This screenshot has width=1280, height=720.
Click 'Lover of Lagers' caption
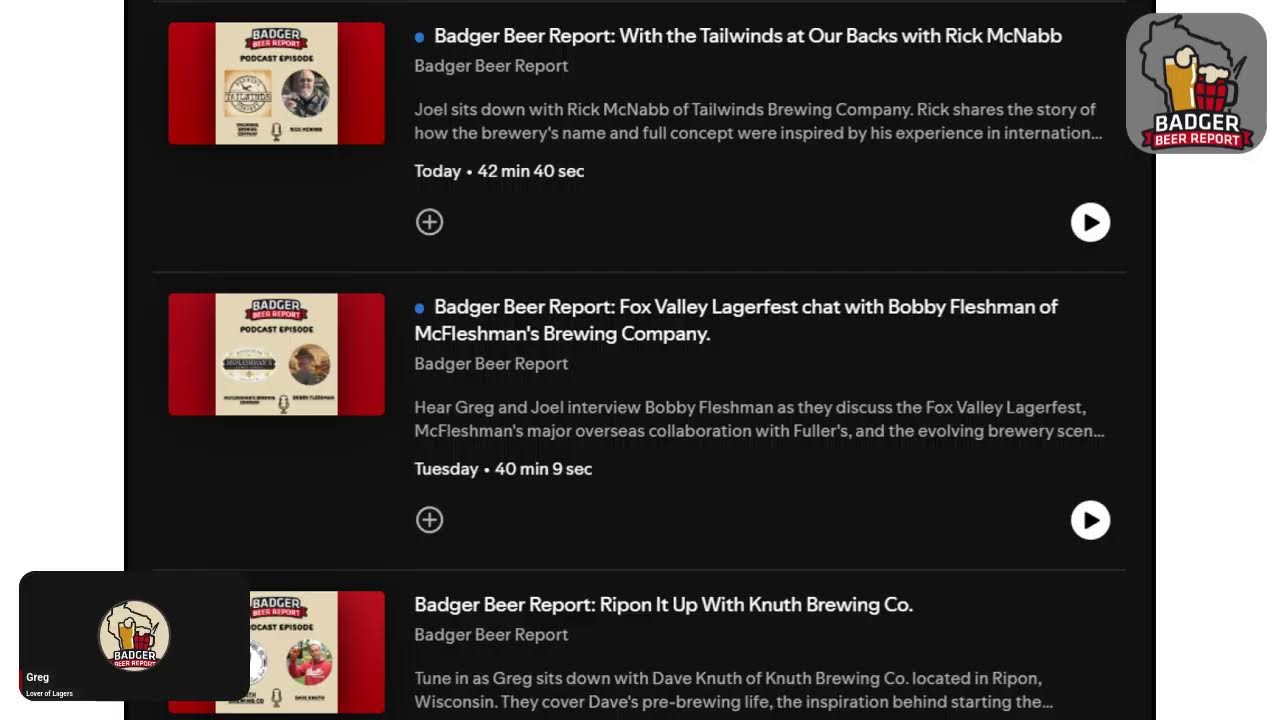49,693
